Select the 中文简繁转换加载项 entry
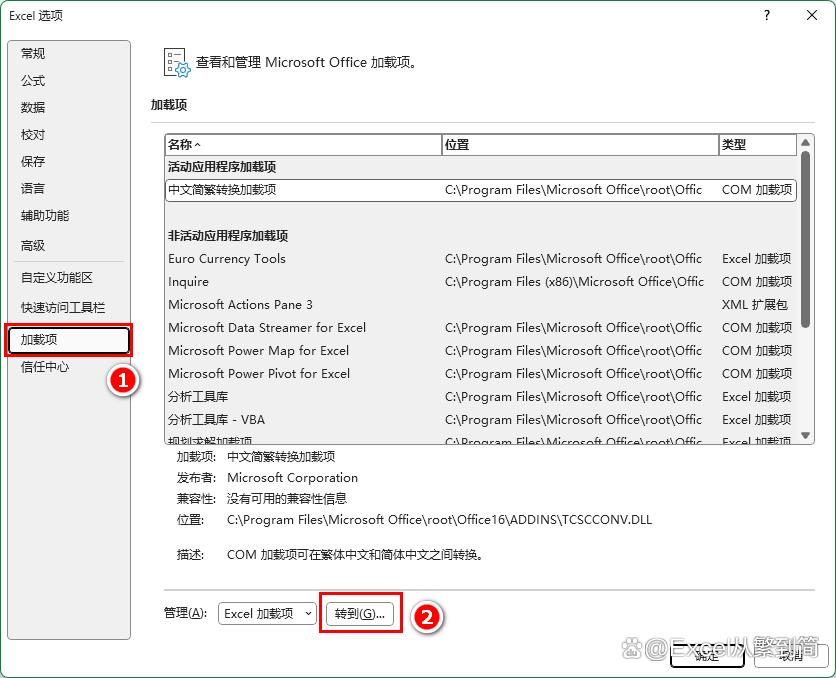 coord(223,190)
